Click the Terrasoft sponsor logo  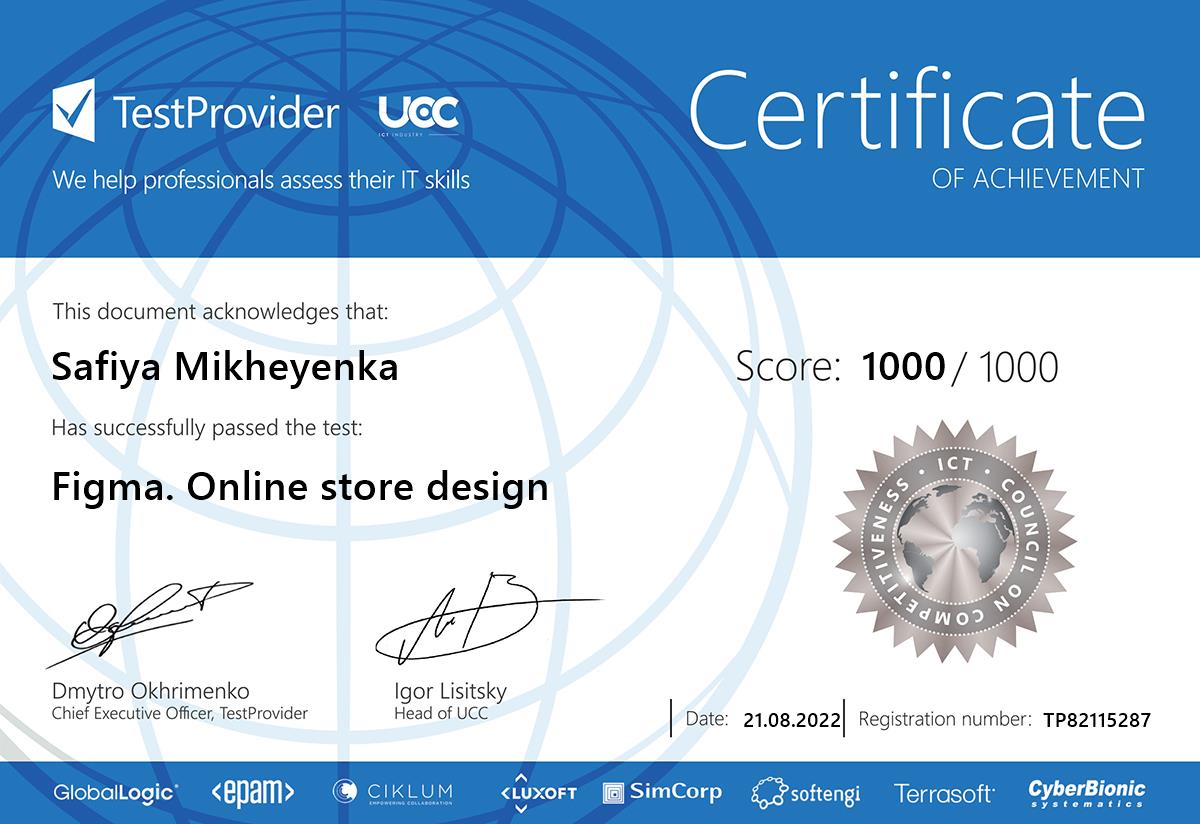point(944,794)
